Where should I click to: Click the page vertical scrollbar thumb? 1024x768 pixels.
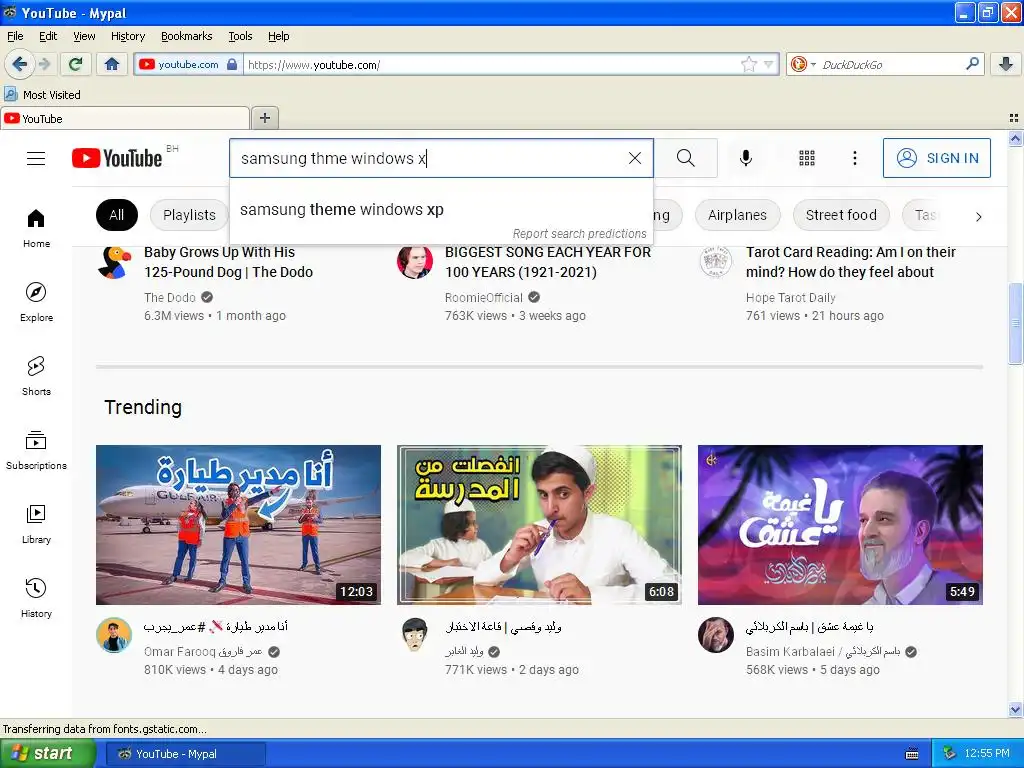click(x=1015, y=323)
